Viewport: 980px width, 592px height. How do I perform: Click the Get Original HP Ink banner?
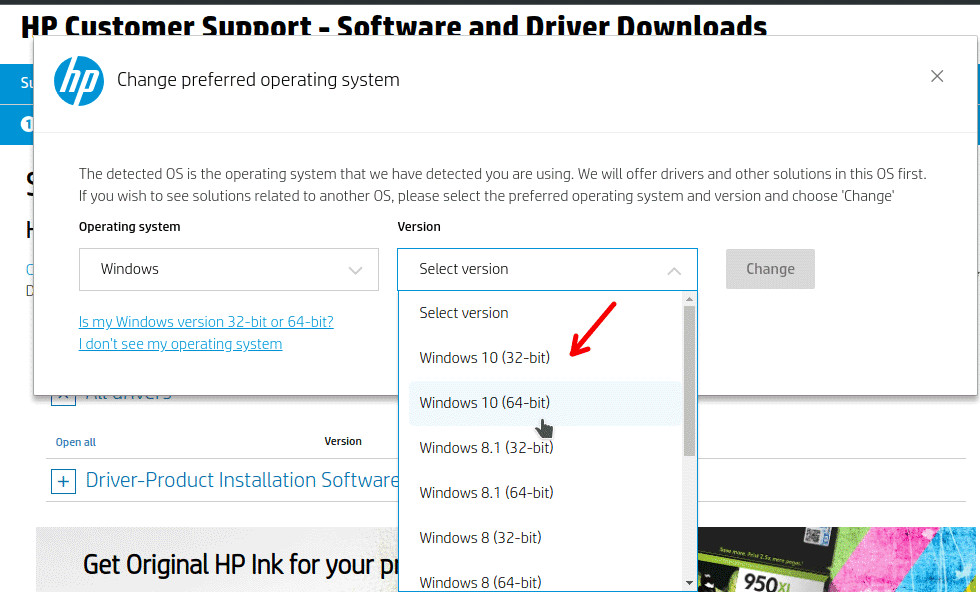tap(216, 559)
